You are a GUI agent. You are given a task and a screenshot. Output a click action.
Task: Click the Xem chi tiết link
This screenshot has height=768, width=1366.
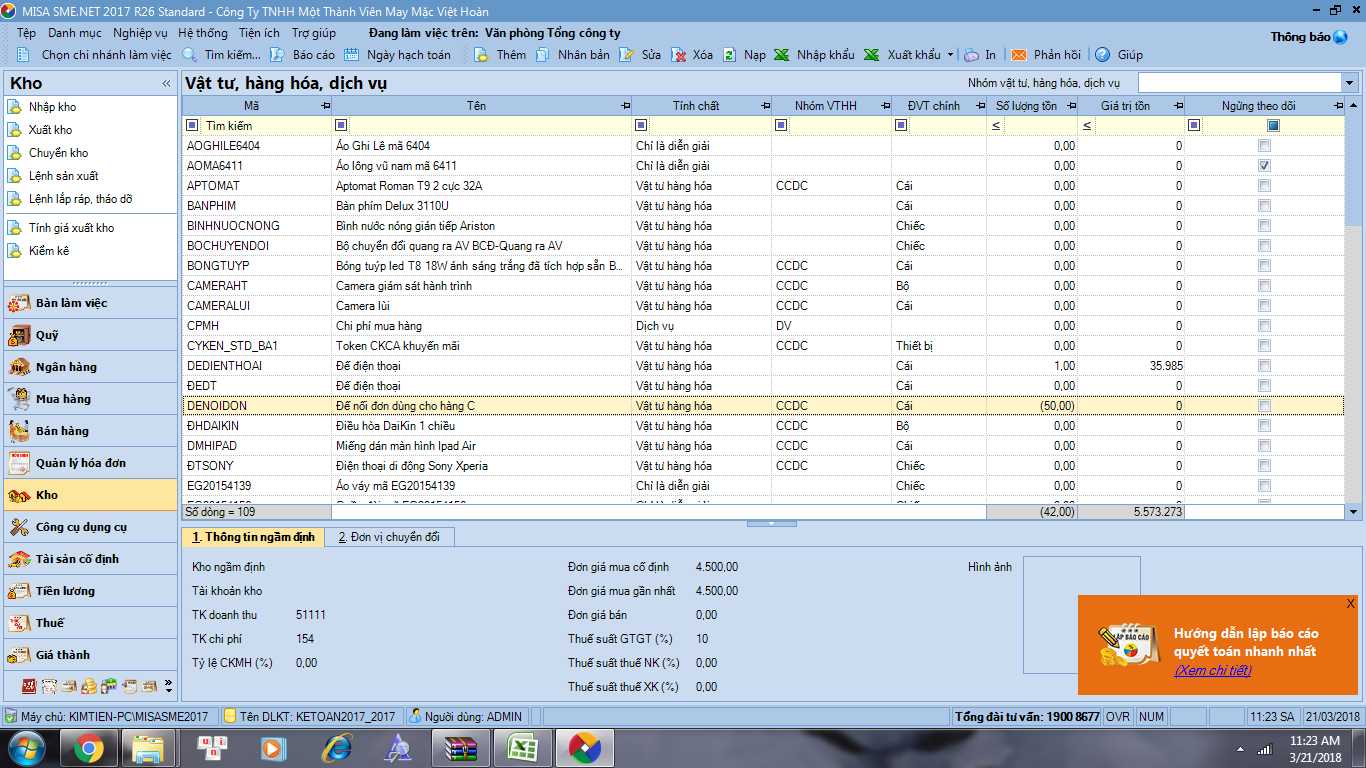point(1212,670)
